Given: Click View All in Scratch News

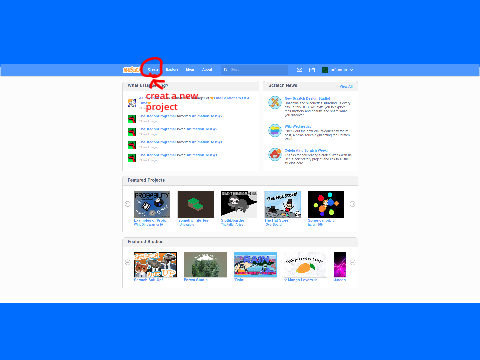Looking at the screenshot, I should tap(346, 86).
